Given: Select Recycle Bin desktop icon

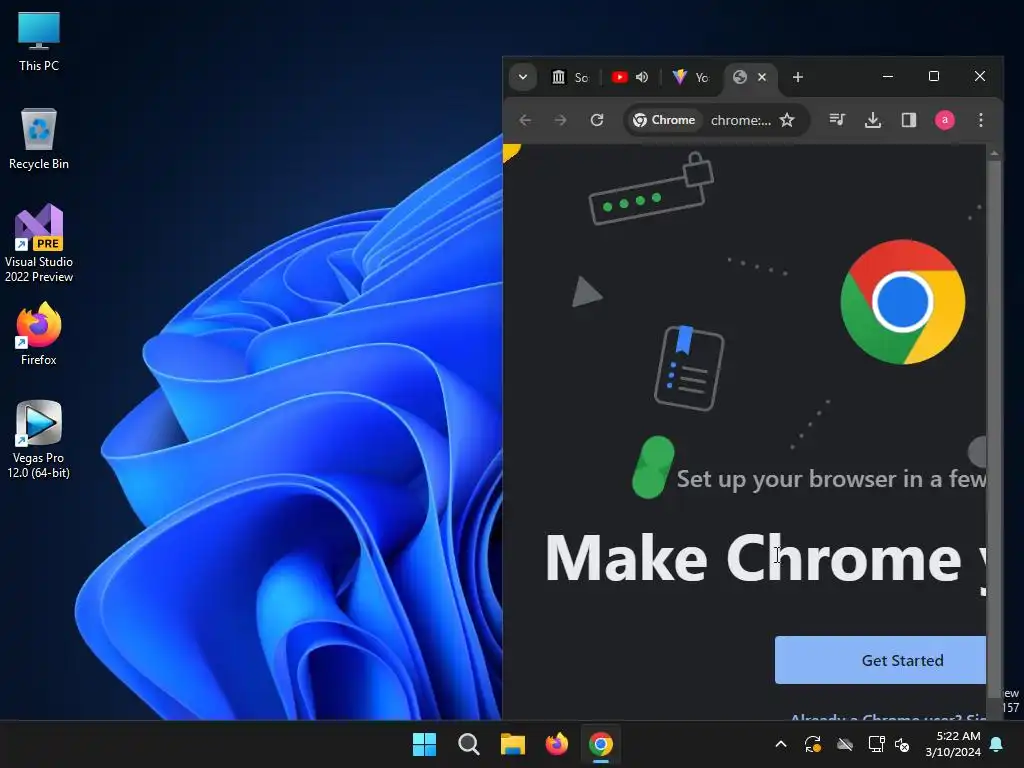Looking at the screenshot, I should [39, 139].
